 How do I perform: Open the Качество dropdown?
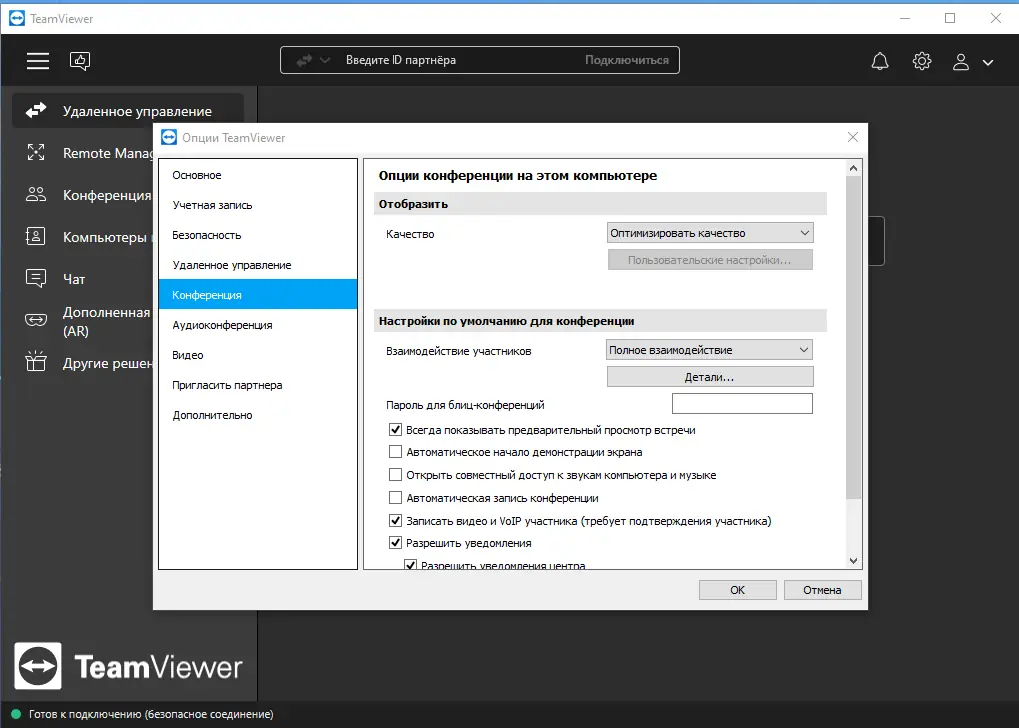click(710, 233)
